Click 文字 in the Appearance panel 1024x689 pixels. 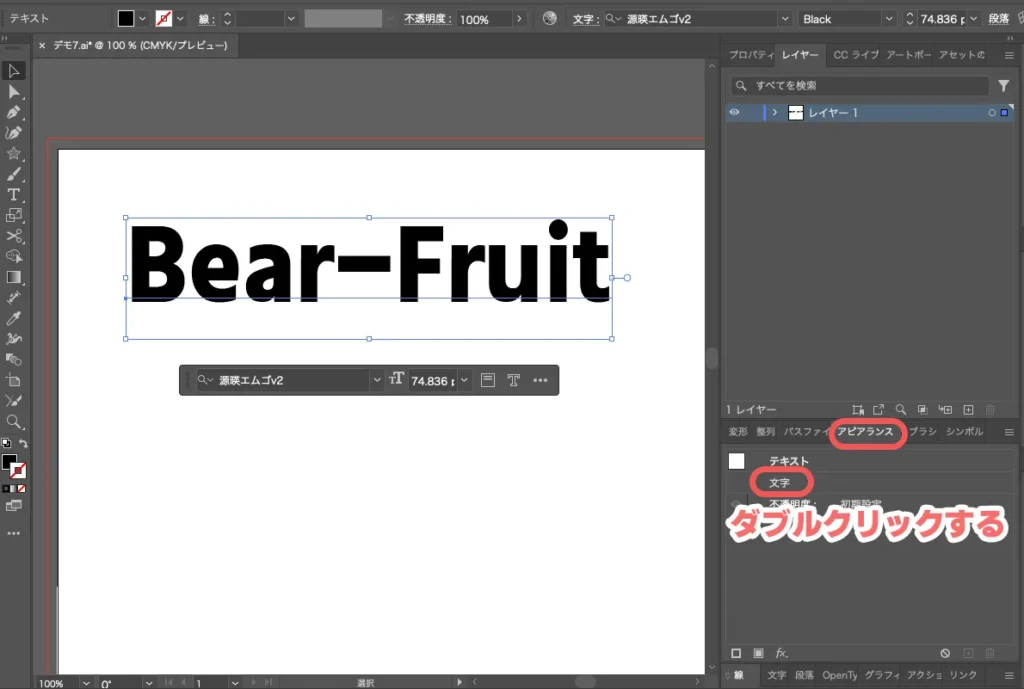click(780, 483)
